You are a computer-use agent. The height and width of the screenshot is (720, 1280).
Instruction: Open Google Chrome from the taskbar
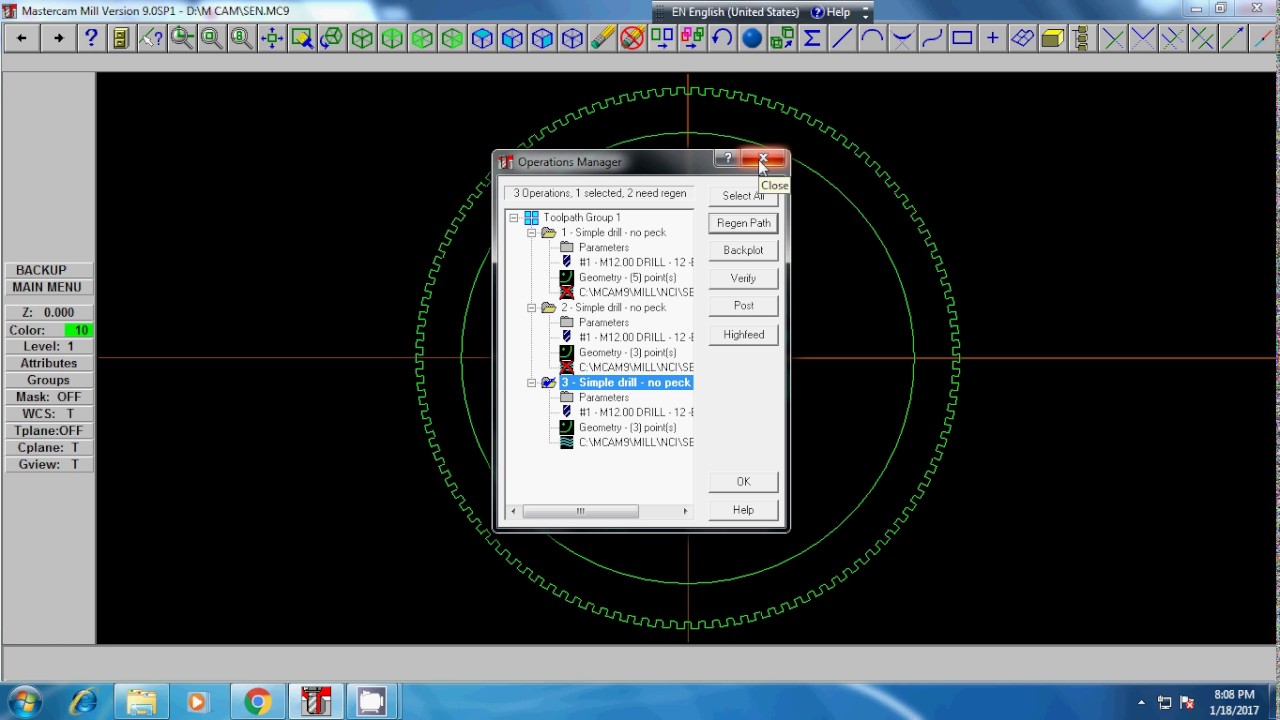point(257,702)
